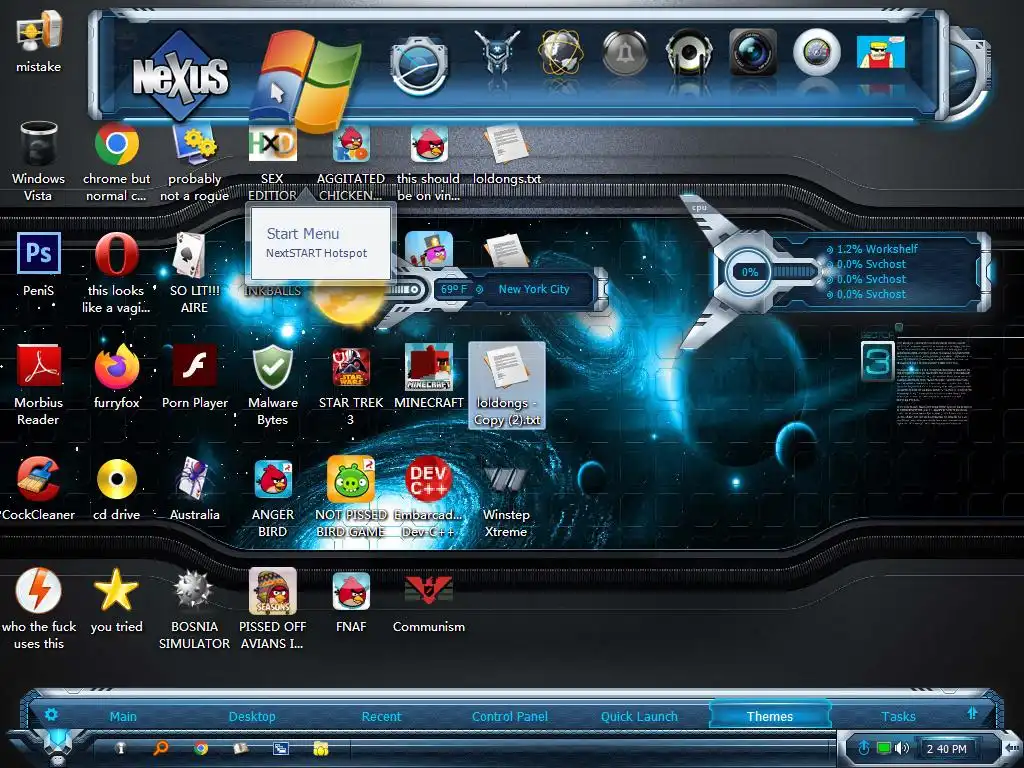Open the blue clock gauge dock icon
The height and width of the screenshot is (768, 1024).
pyautogui.click(x=419, y=66)
